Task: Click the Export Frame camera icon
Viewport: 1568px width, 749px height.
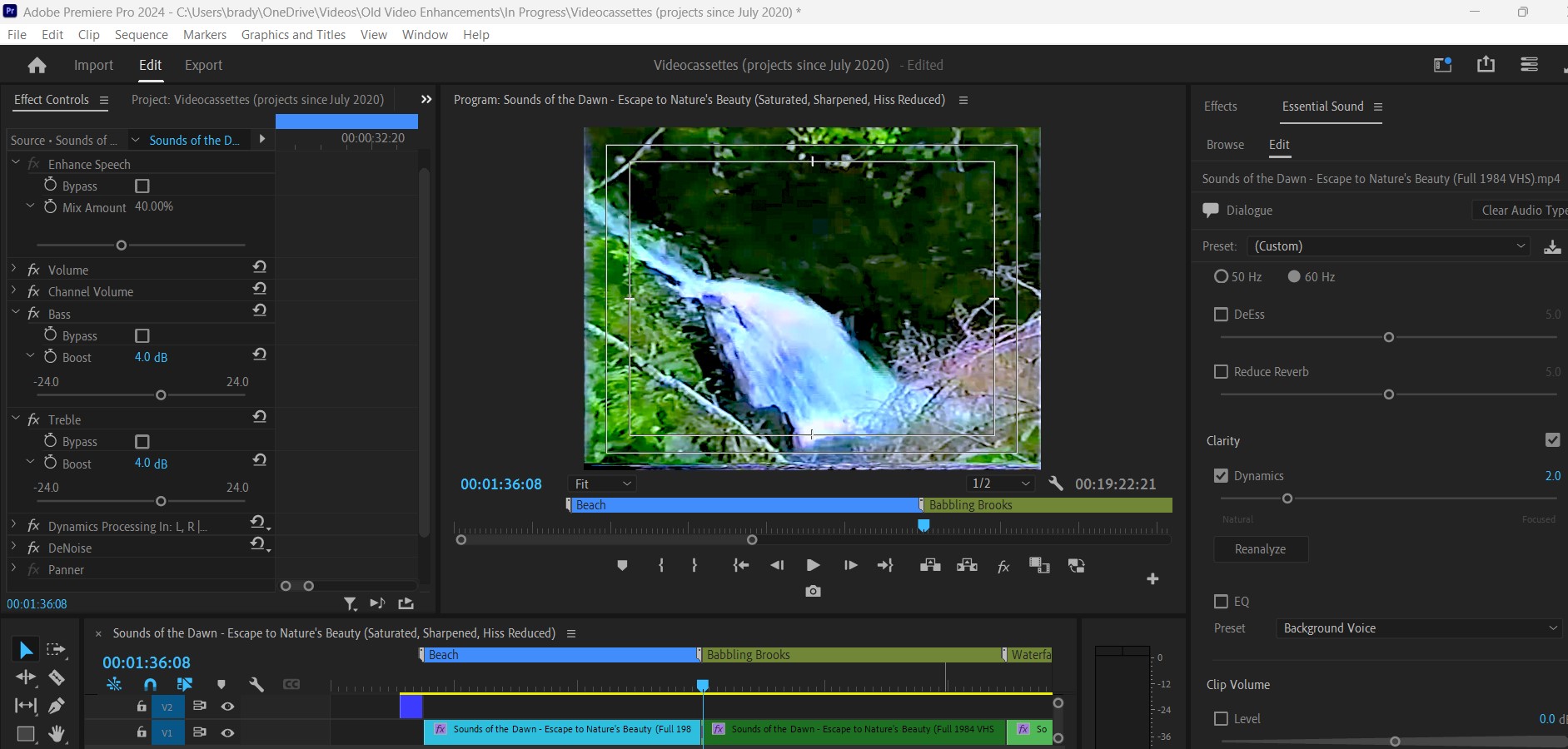Action: coord(814,591)
